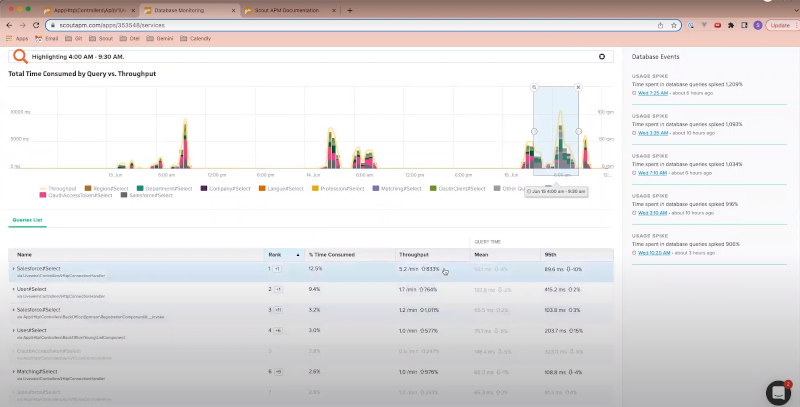
Task: Expand the Matching#Select query row
Action: (13, 371)
